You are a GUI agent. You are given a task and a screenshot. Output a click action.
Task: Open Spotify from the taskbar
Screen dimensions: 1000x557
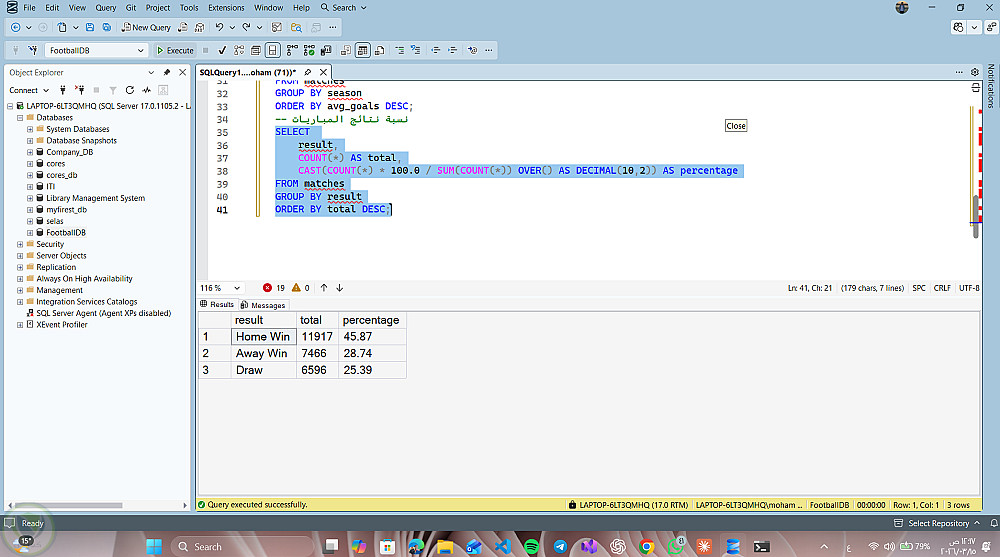point(531,546)
